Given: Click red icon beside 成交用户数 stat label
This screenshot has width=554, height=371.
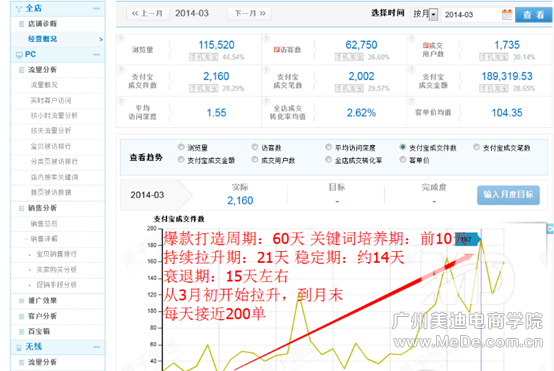Looking at the screenshot, I should pos(426,46).
